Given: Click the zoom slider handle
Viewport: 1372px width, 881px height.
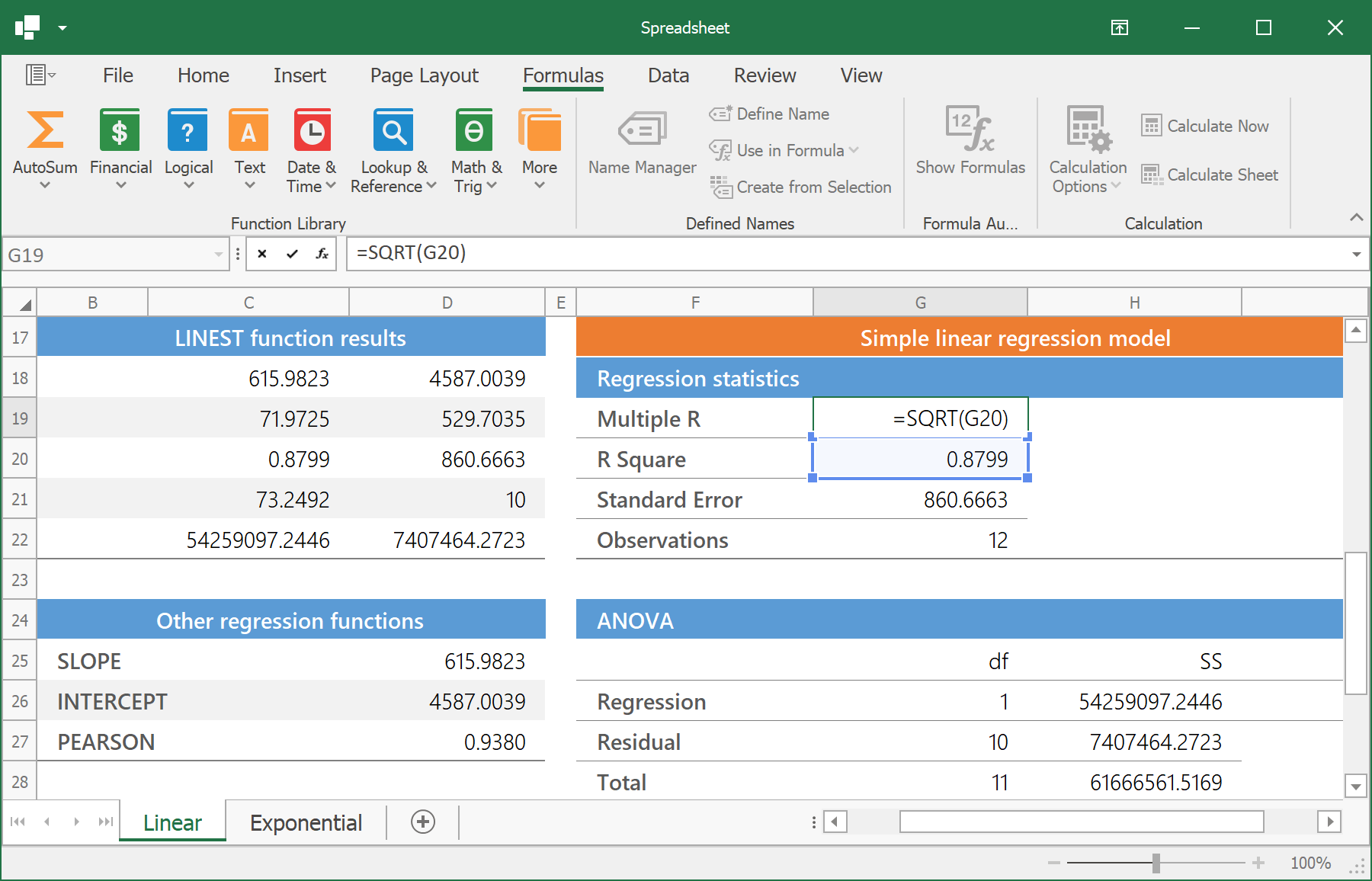Looking at the screenshot, I should 1156,863.
